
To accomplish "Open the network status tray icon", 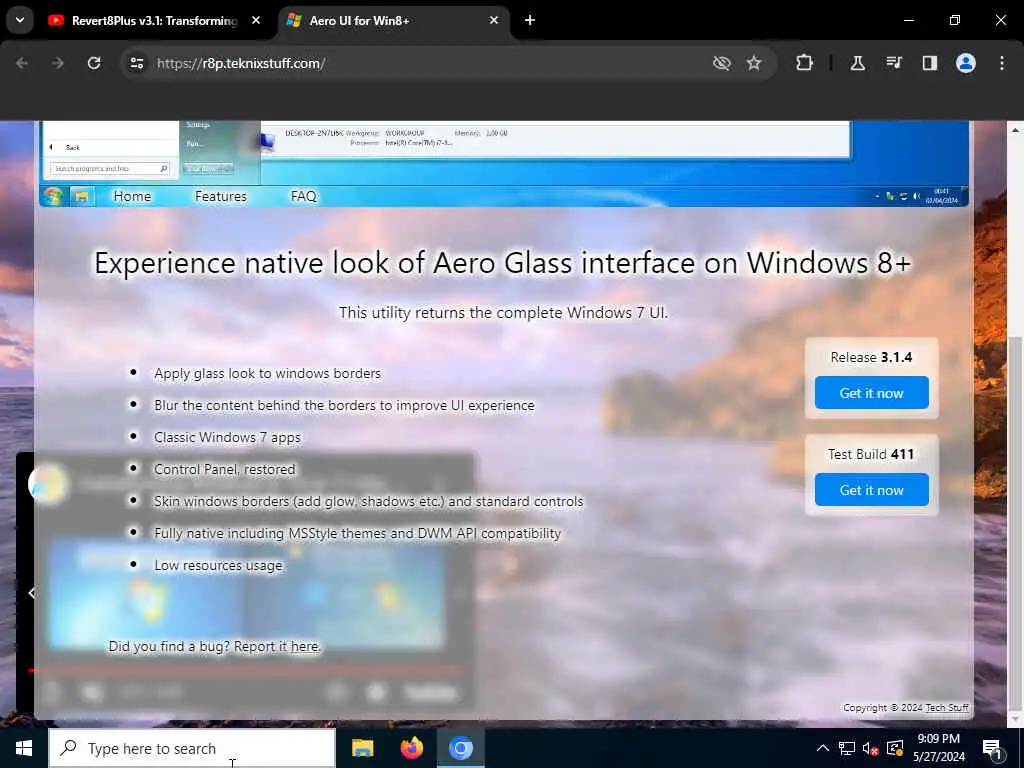I will 846,748.
